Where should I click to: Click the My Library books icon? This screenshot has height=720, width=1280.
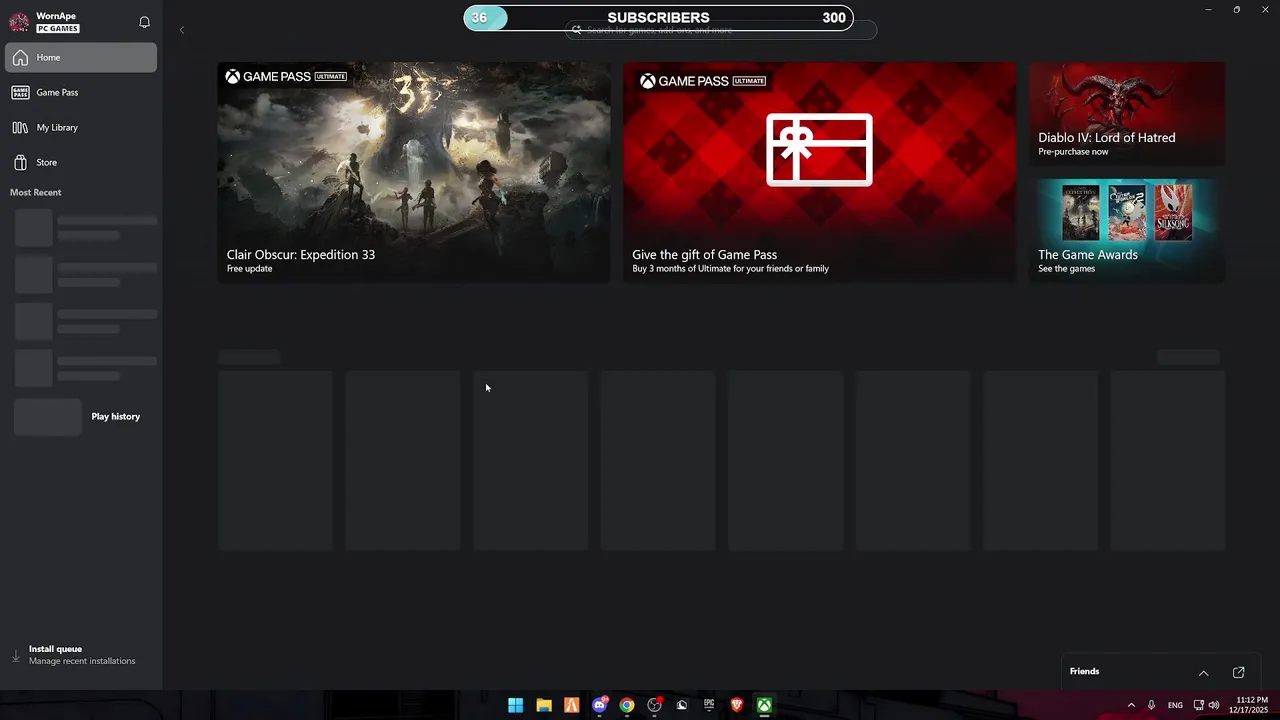point(20,127)
